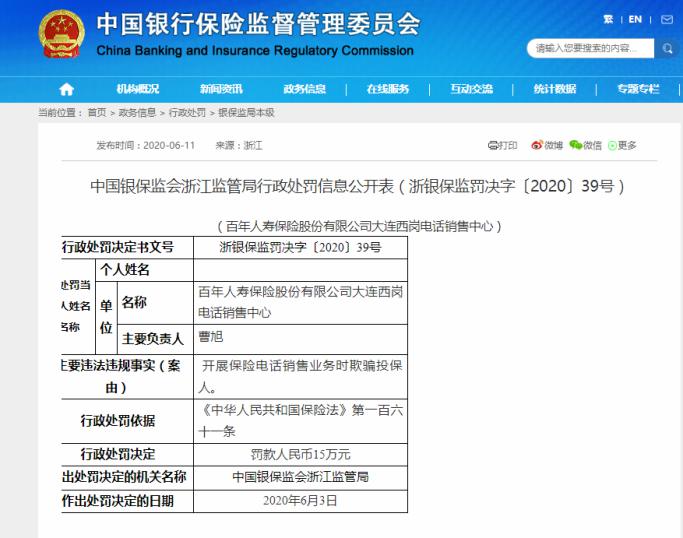Click the site title 中国银行保险监督管理委员会
This screenshot has height=538, width=683.
[x=258, y=24]
